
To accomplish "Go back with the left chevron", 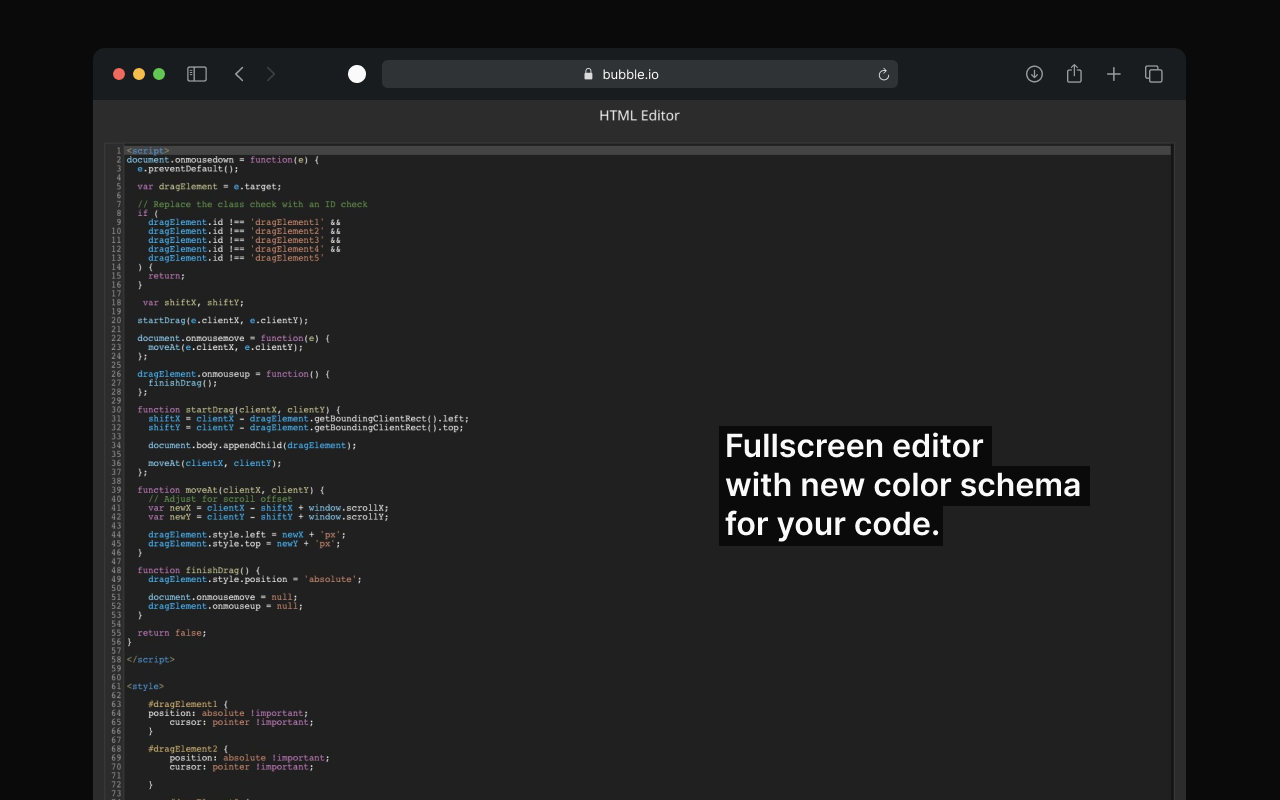I will [x=239, y=74].
